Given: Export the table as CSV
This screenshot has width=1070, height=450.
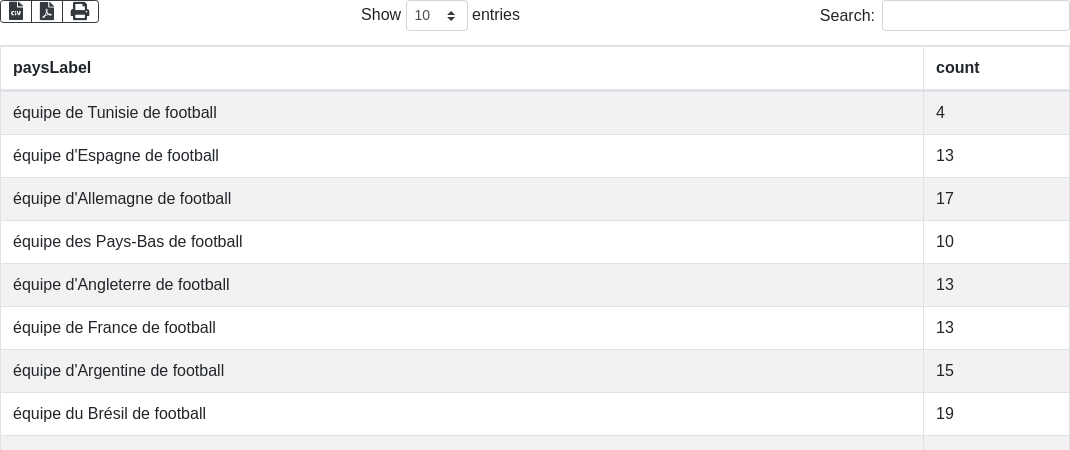Looking at the screenshot, I should point(16,11).
